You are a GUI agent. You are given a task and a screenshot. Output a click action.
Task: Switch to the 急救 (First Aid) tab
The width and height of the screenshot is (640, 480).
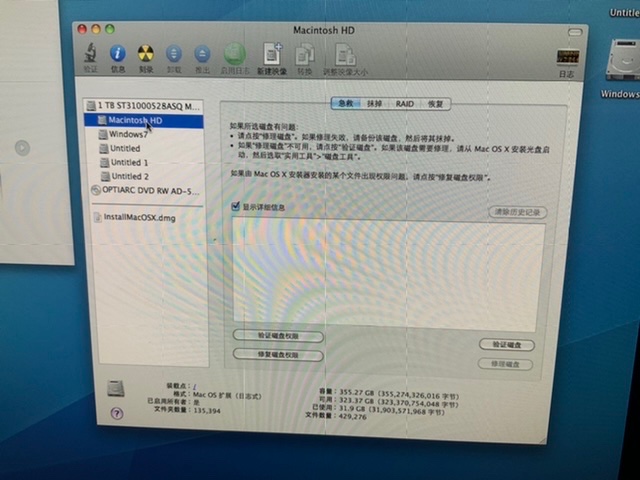(345, 103)
